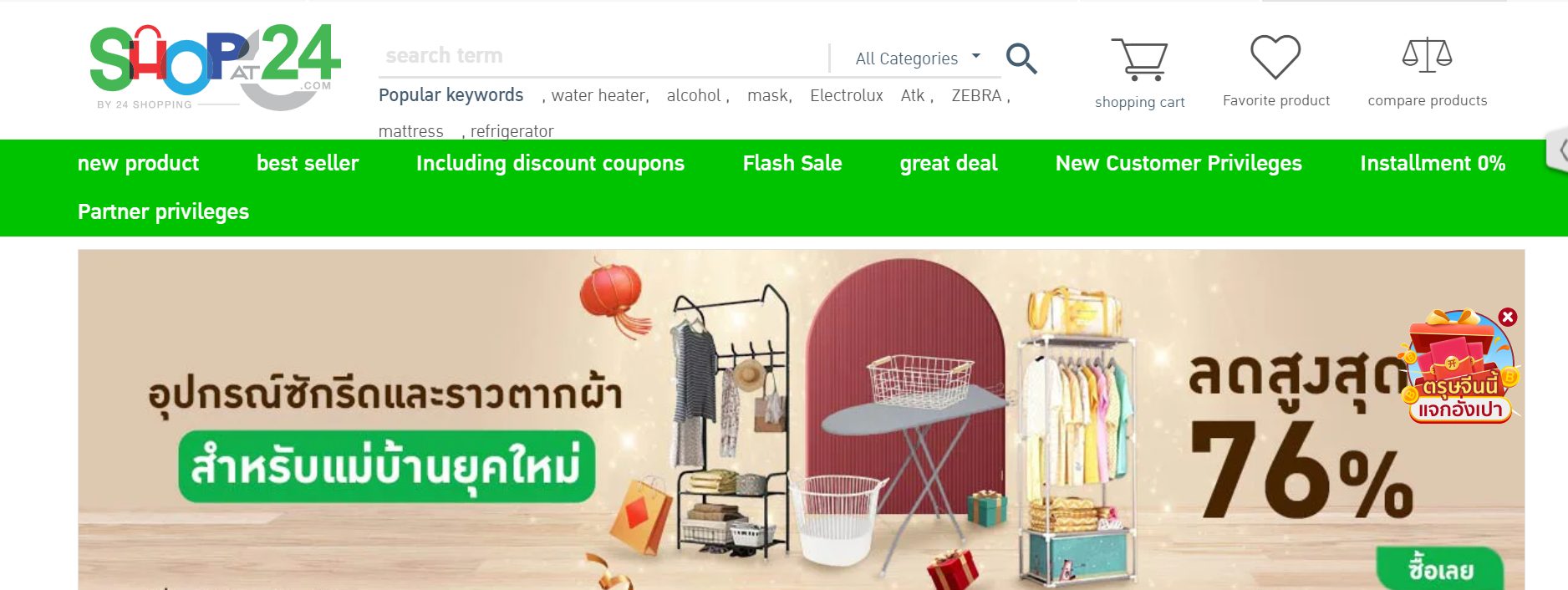Select Including discount coupons menu item
Screen dimensions: 1568x590
coord(550,163)
